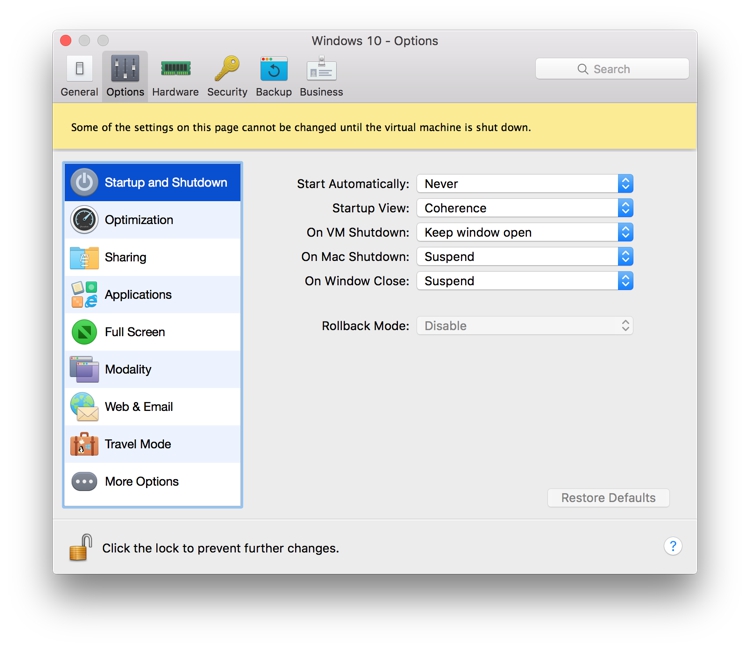Open the Backup icon

click(x=274, y=68)
